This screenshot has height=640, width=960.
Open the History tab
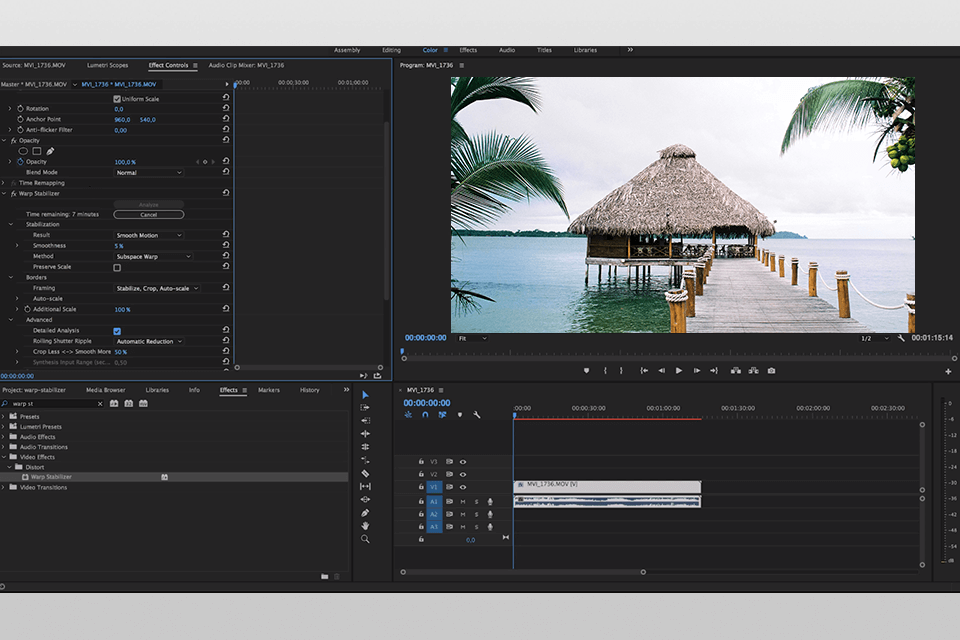309,390
